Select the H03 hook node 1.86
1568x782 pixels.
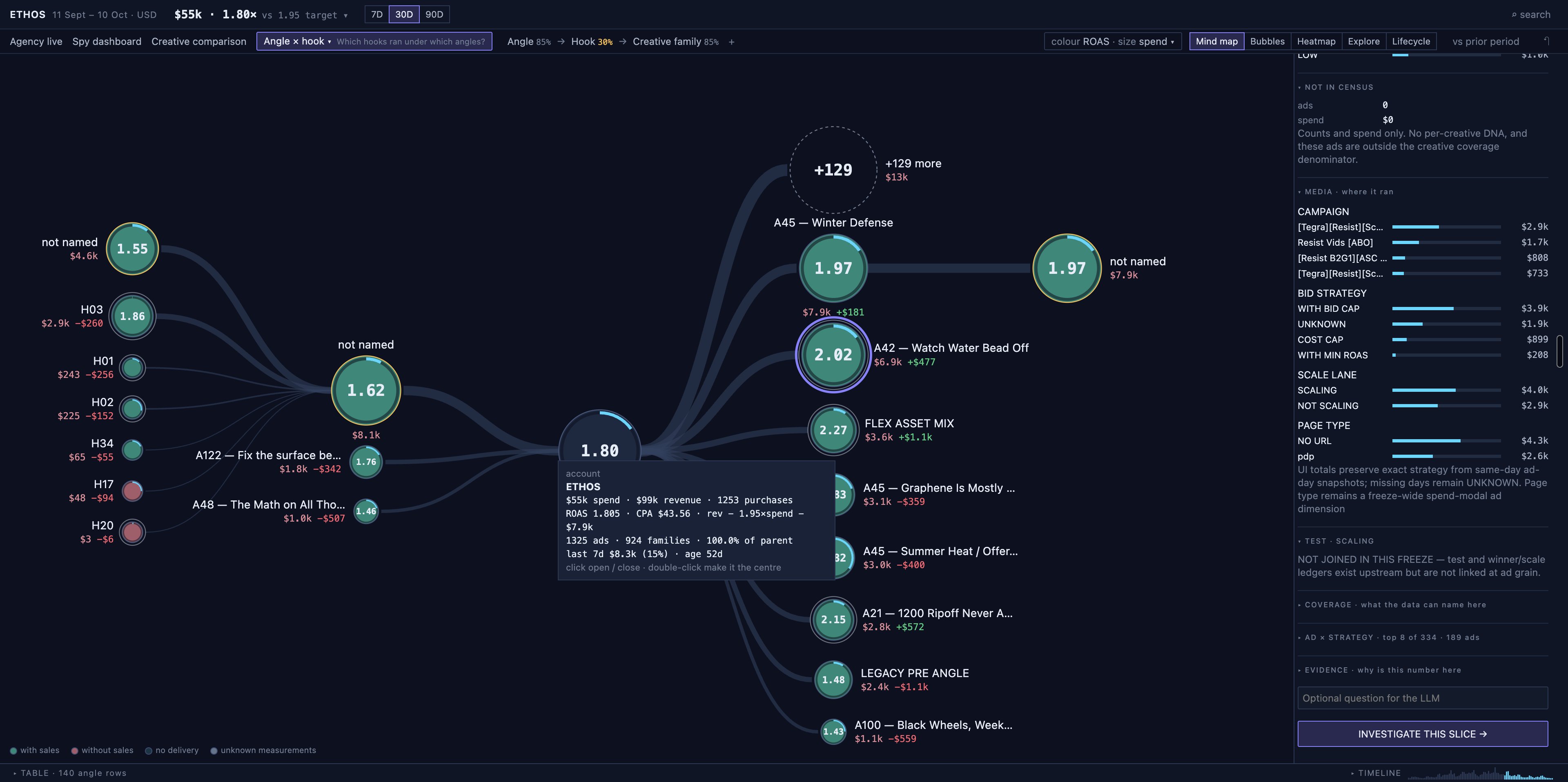tap(132, 316)
